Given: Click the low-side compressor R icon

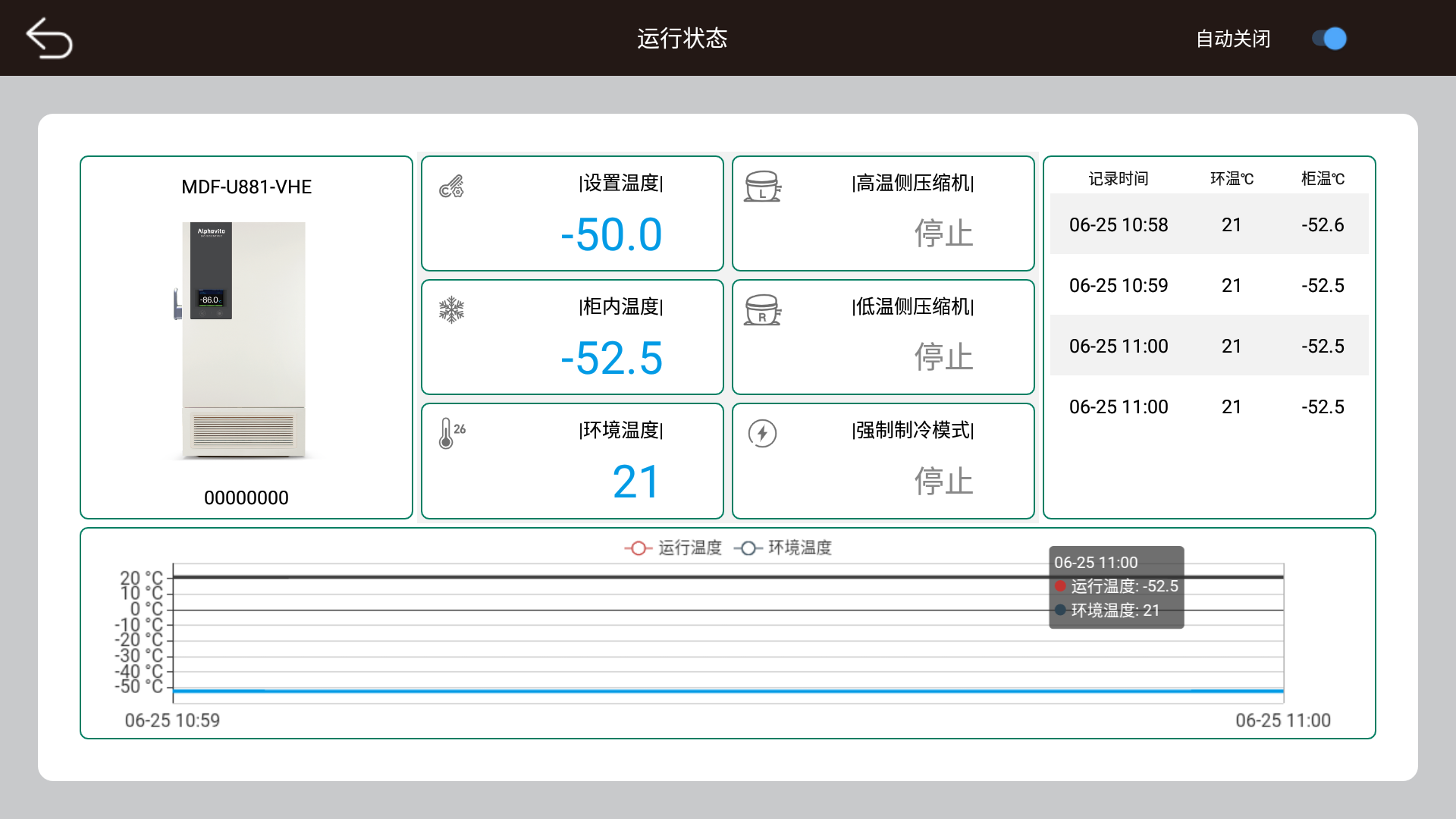Looking at the screenshot, I should [x=762, y=310].
